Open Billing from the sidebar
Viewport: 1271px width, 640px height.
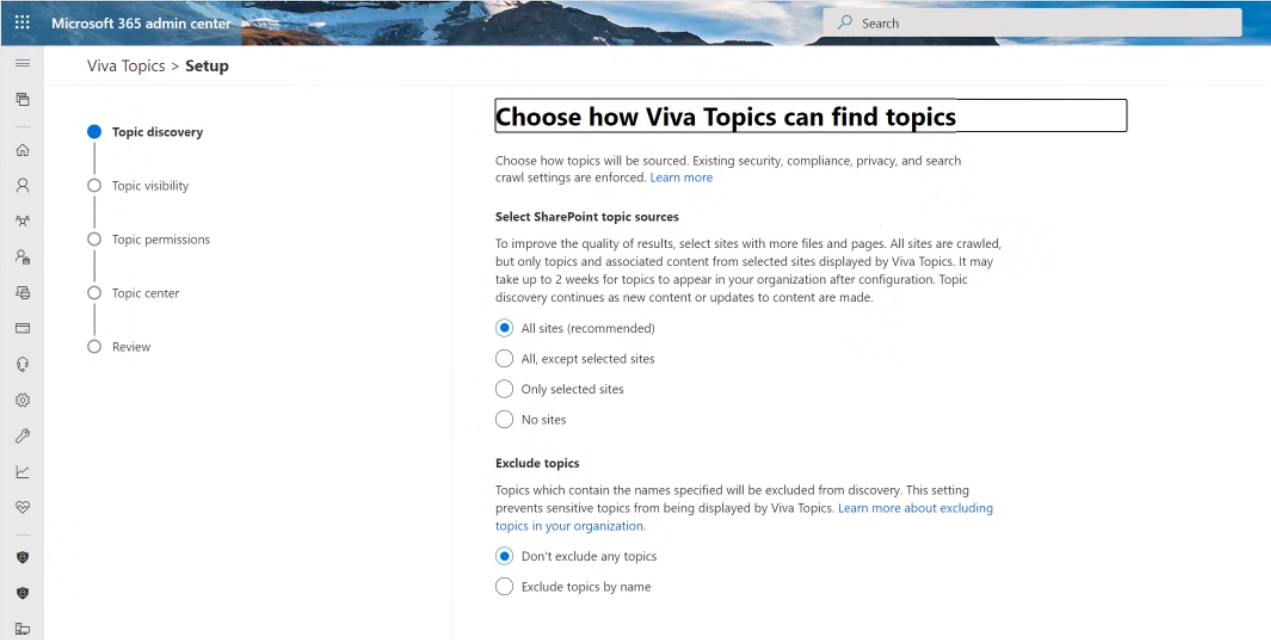pyautogui.click(x=22, y=328)
